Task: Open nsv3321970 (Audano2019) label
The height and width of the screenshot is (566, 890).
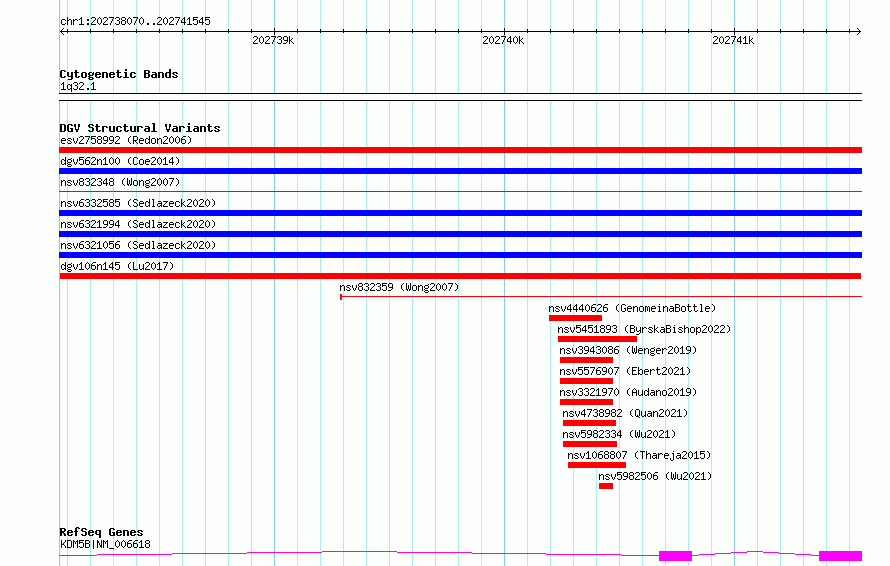Action: point(628,392)
